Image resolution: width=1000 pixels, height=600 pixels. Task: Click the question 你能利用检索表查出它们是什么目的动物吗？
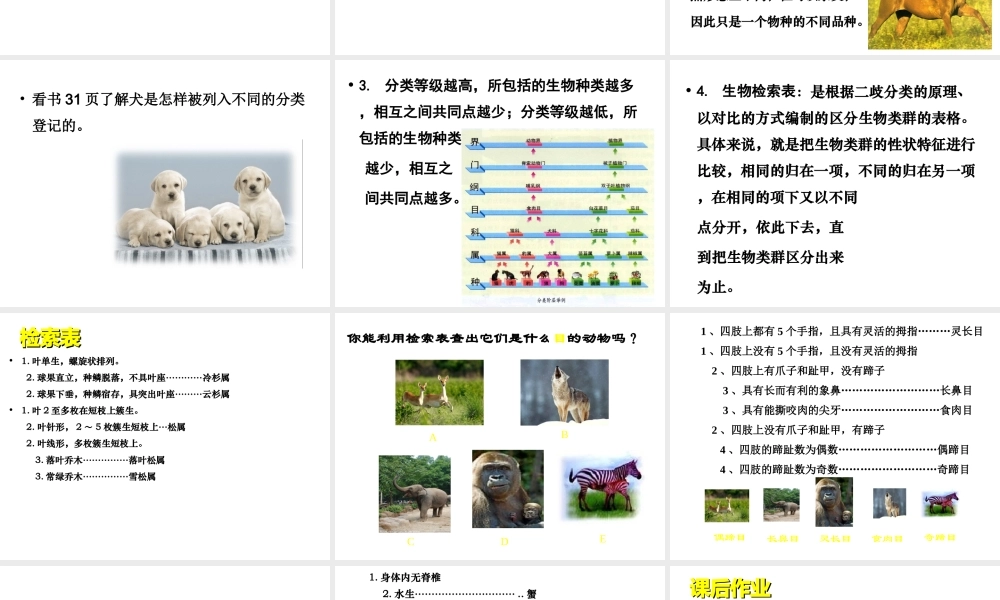click(x=492, y=339)
